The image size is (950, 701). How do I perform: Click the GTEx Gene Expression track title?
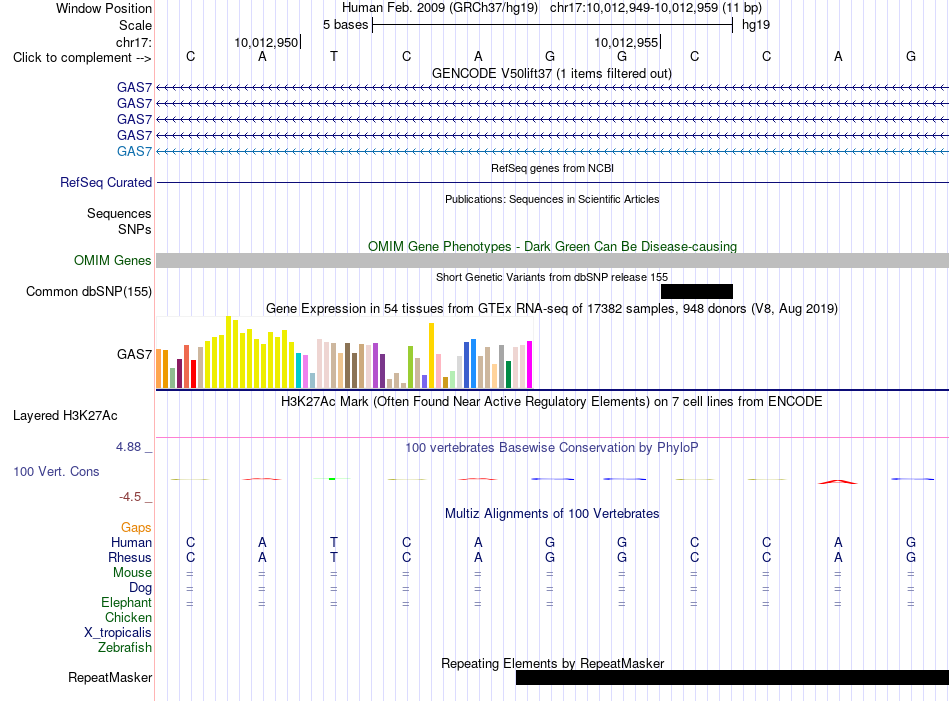click(552, 308)
